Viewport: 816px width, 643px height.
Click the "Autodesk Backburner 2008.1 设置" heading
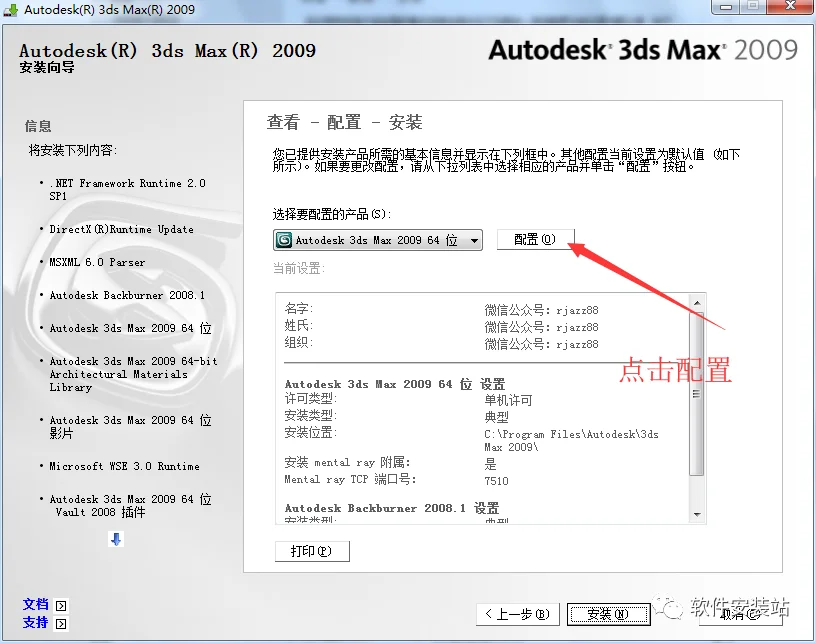click(392, 508)
